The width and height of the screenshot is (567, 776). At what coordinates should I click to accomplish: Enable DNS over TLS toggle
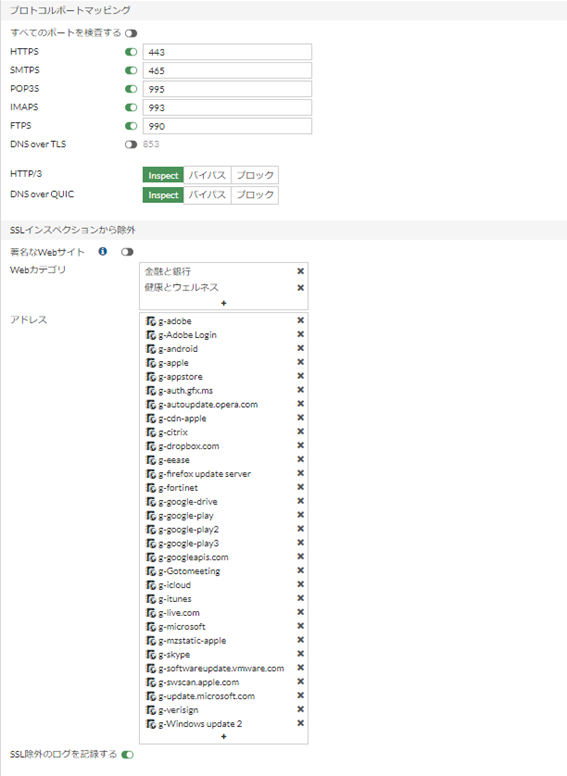131,145
